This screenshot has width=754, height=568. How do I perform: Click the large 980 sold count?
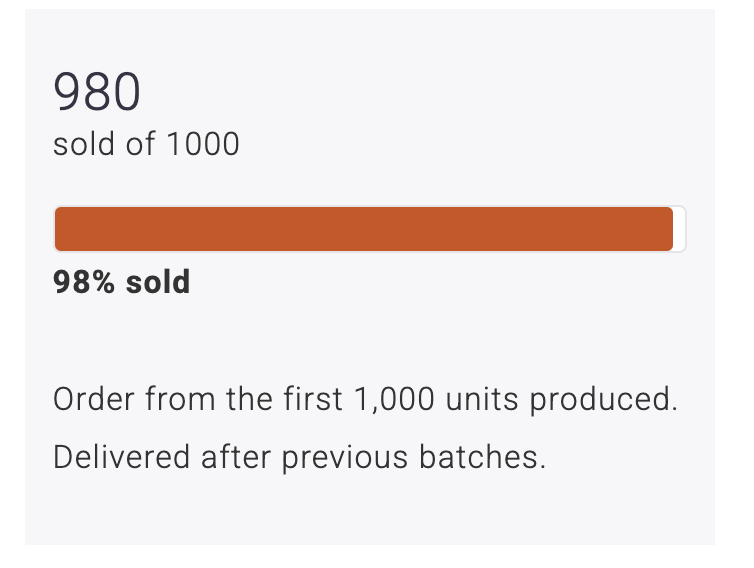tap(97, 93)
